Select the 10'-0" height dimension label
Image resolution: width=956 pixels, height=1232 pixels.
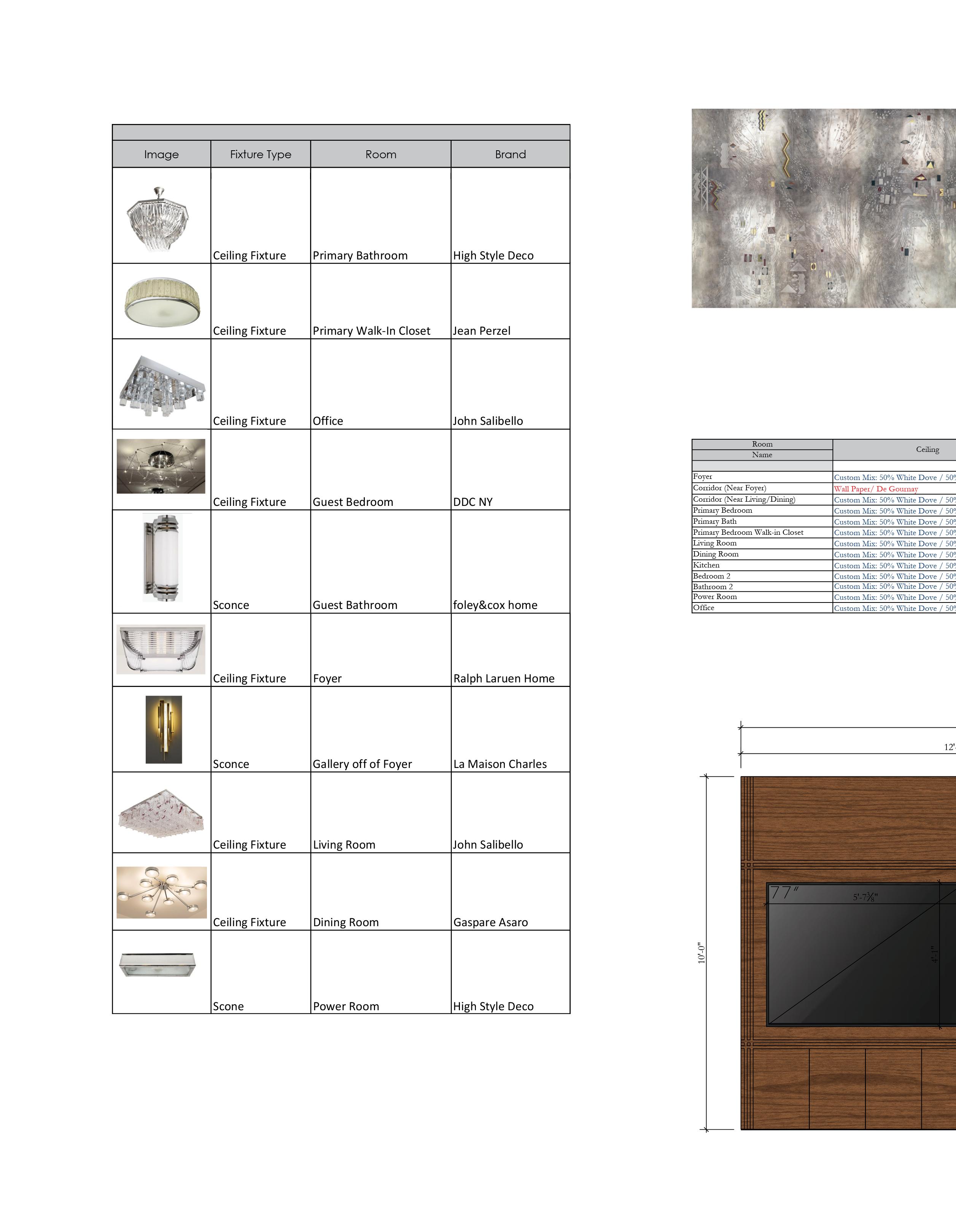(701, 953)
